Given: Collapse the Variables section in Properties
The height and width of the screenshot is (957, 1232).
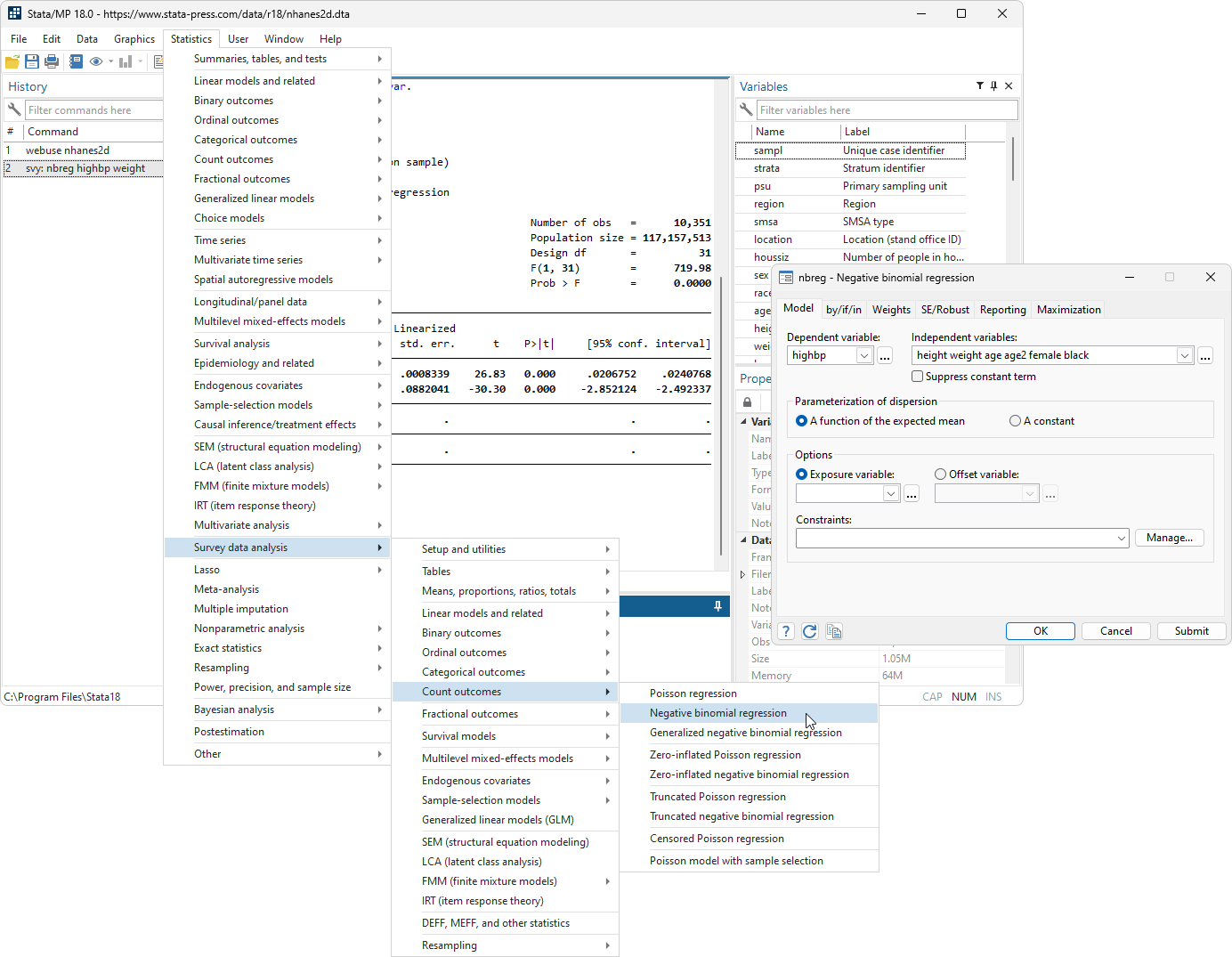Looking at the screenshot, I should point(744,422).
